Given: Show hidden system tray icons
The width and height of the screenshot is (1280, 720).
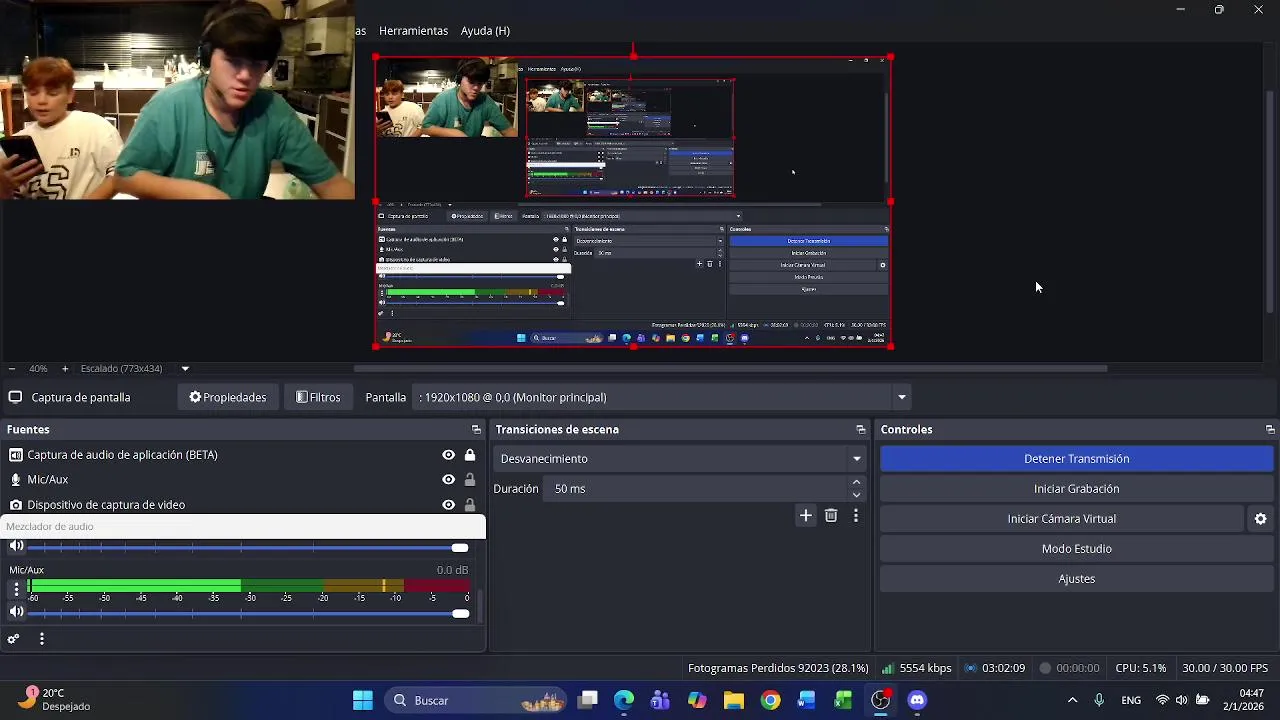Looking at the screenshot, I should 1072,700.
